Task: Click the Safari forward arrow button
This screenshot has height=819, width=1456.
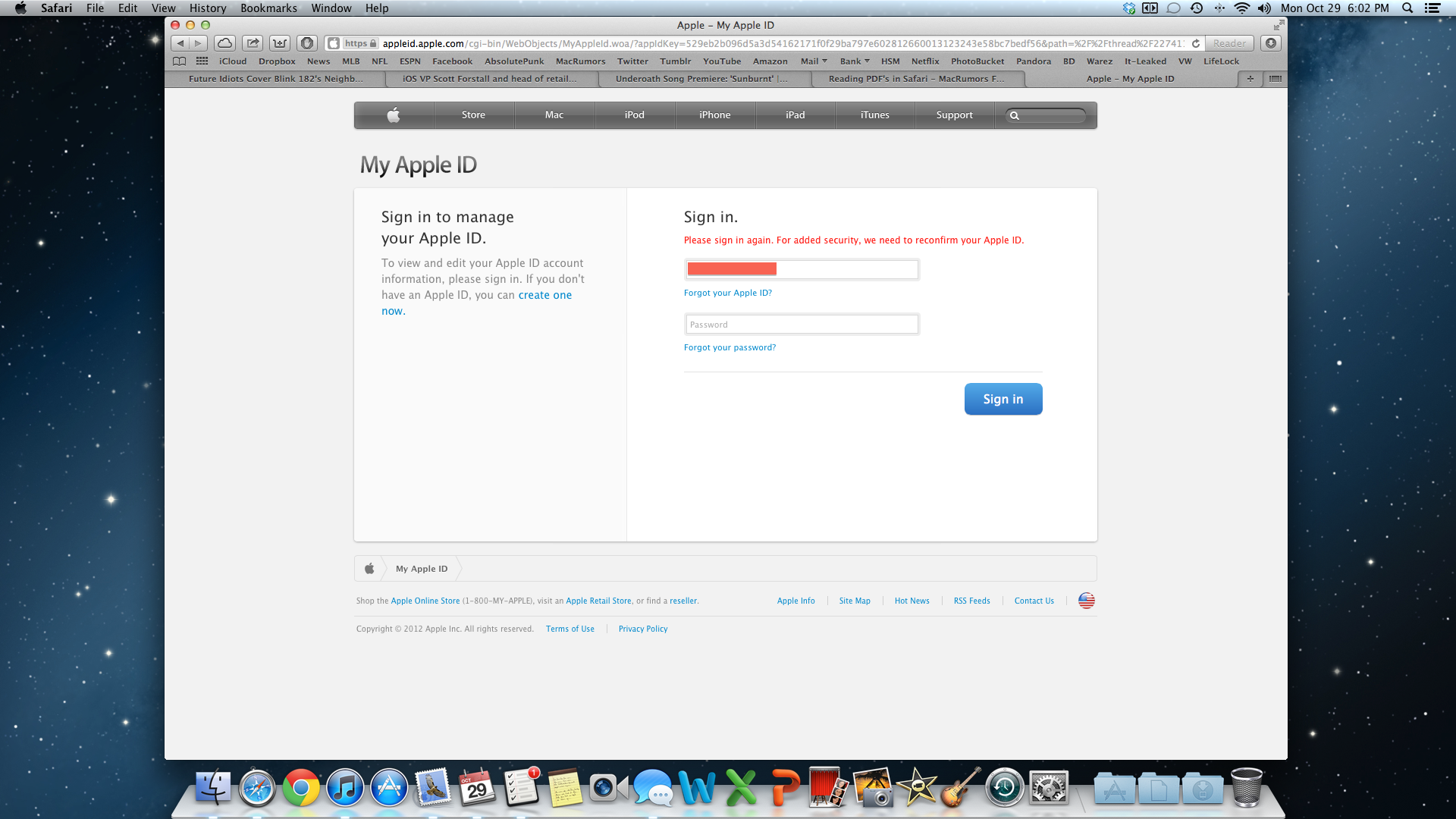Action: click(199, 43)
